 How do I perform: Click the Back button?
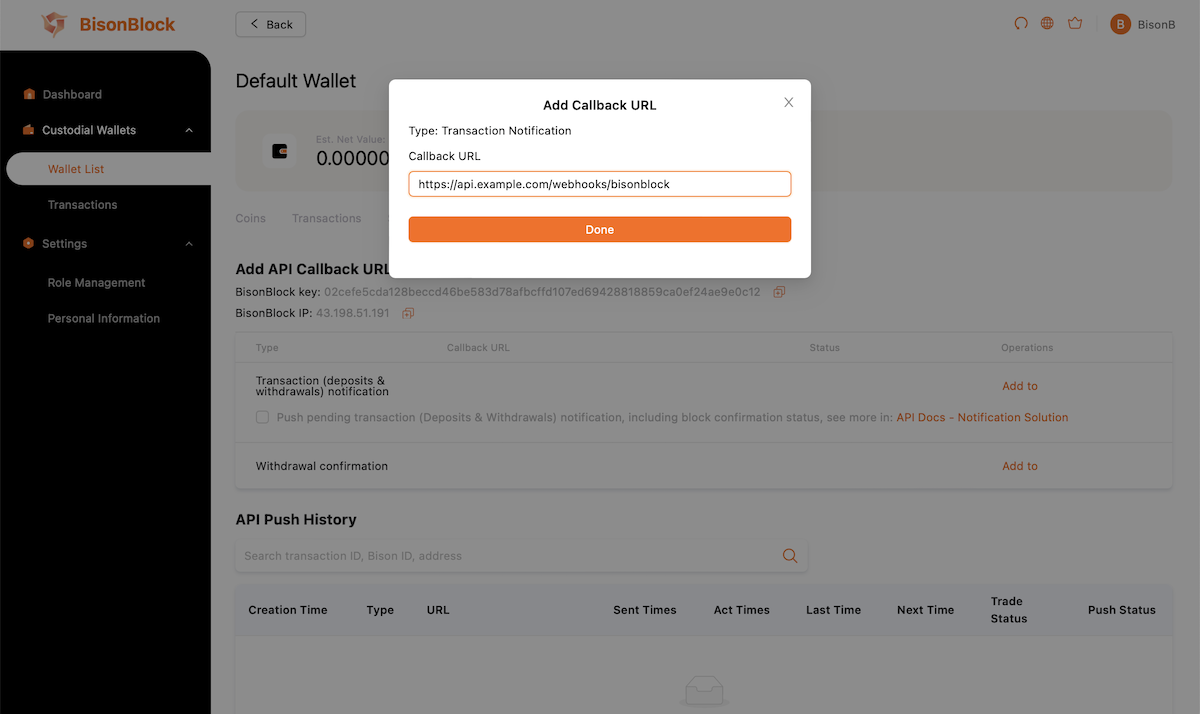pos(271,24)
